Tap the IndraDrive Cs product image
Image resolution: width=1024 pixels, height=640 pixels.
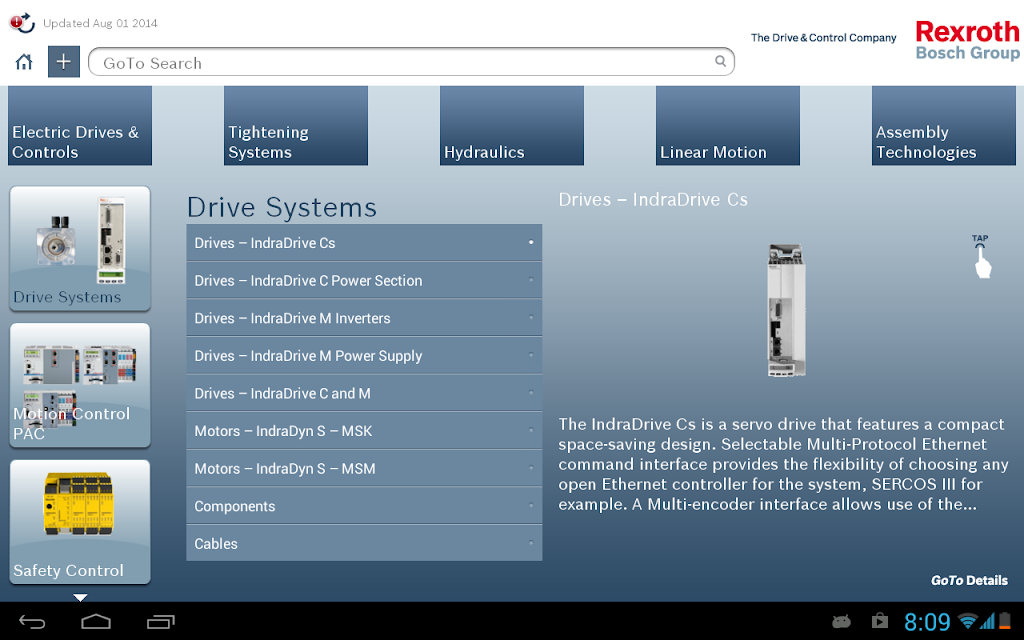click(x=786, y=310)
